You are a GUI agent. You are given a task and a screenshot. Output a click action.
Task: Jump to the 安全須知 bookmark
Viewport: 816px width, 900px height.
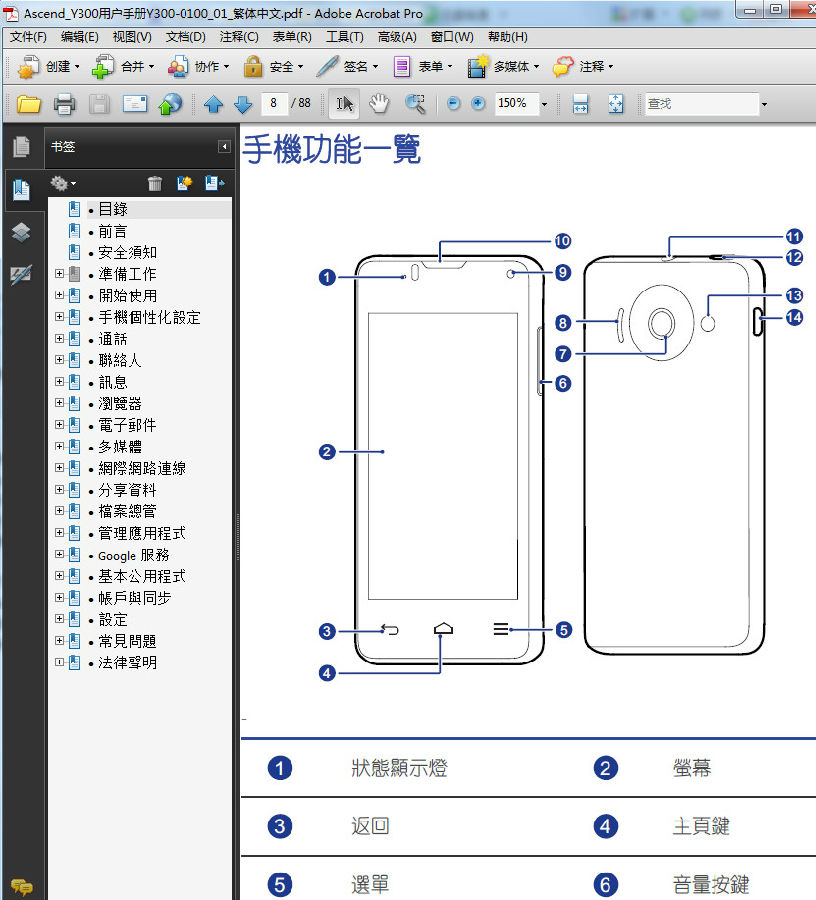tap(127, 252)
